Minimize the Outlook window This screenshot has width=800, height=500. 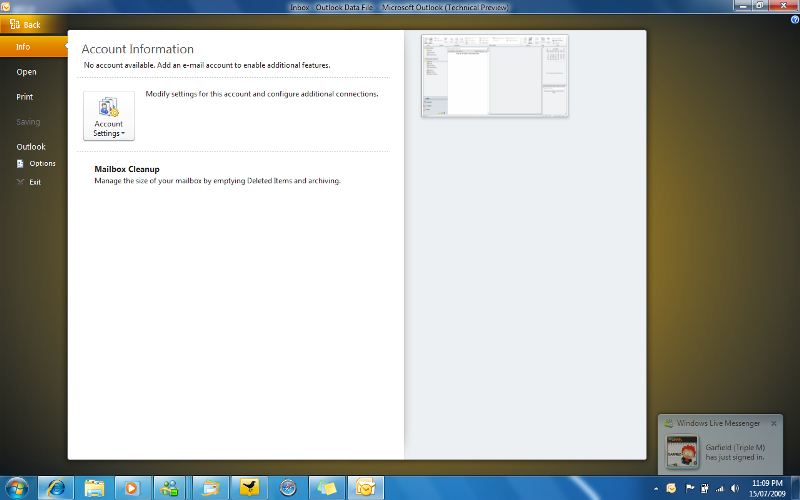tap(744, 6)
